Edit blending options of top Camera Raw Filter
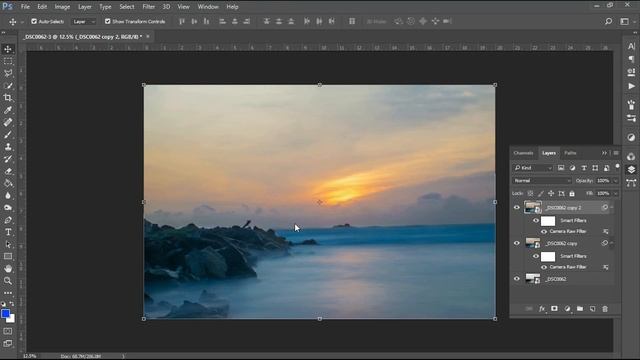 click(x=606, y=231)
